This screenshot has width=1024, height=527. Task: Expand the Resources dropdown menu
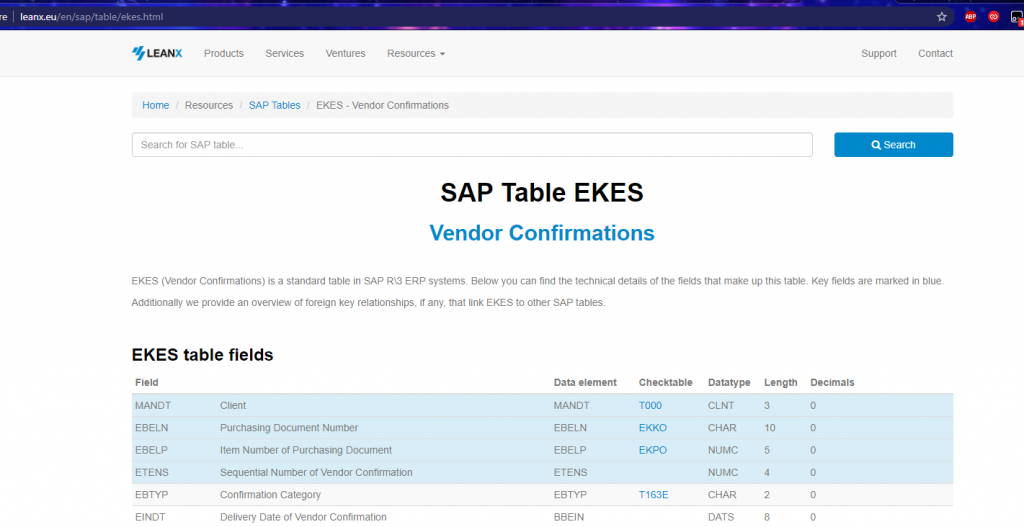(x=416, y=54)
